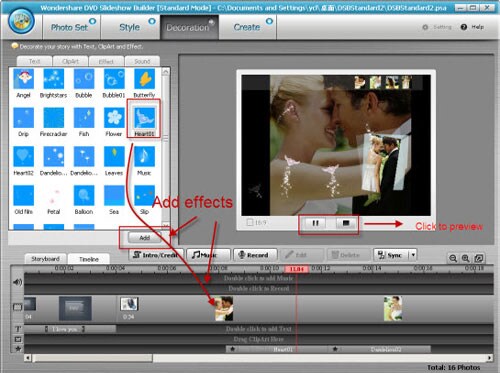
Task: Pause the preview playback
Action: pos(315,223)
